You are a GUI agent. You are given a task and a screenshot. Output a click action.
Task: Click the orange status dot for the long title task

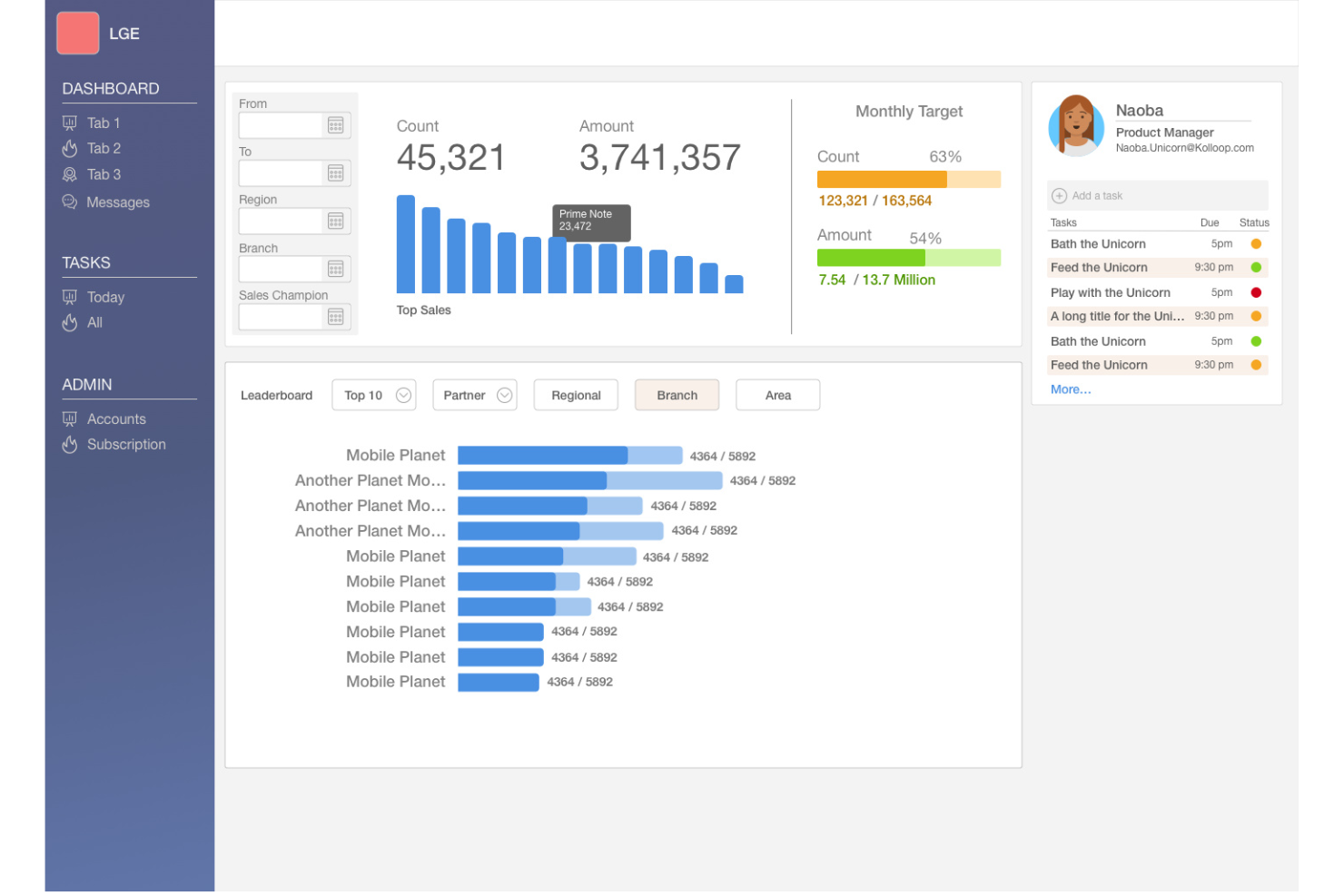tap(1257, 317)
